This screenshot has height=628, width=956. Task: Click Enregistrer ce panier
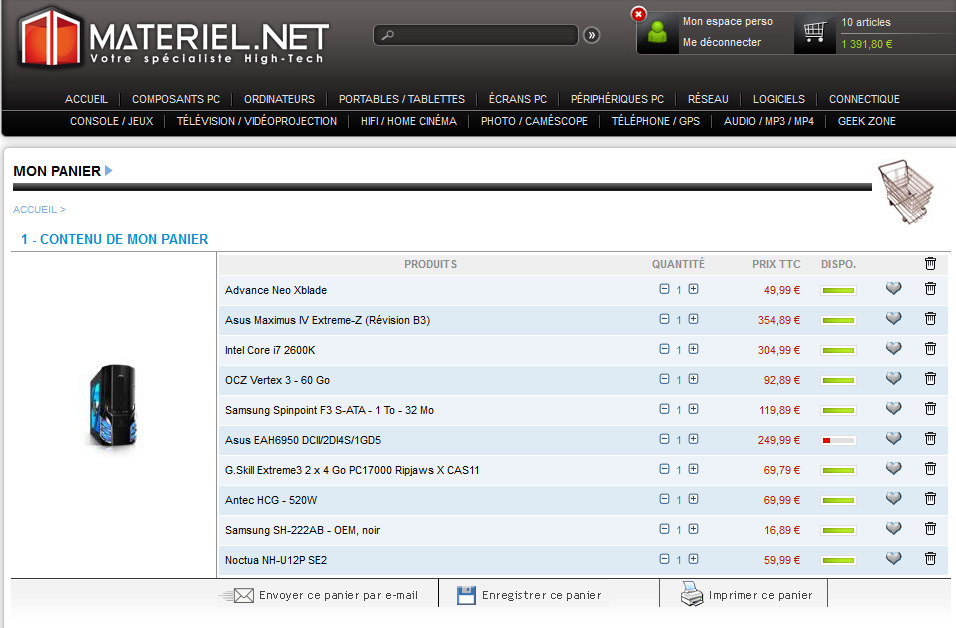tap(541, 595)
